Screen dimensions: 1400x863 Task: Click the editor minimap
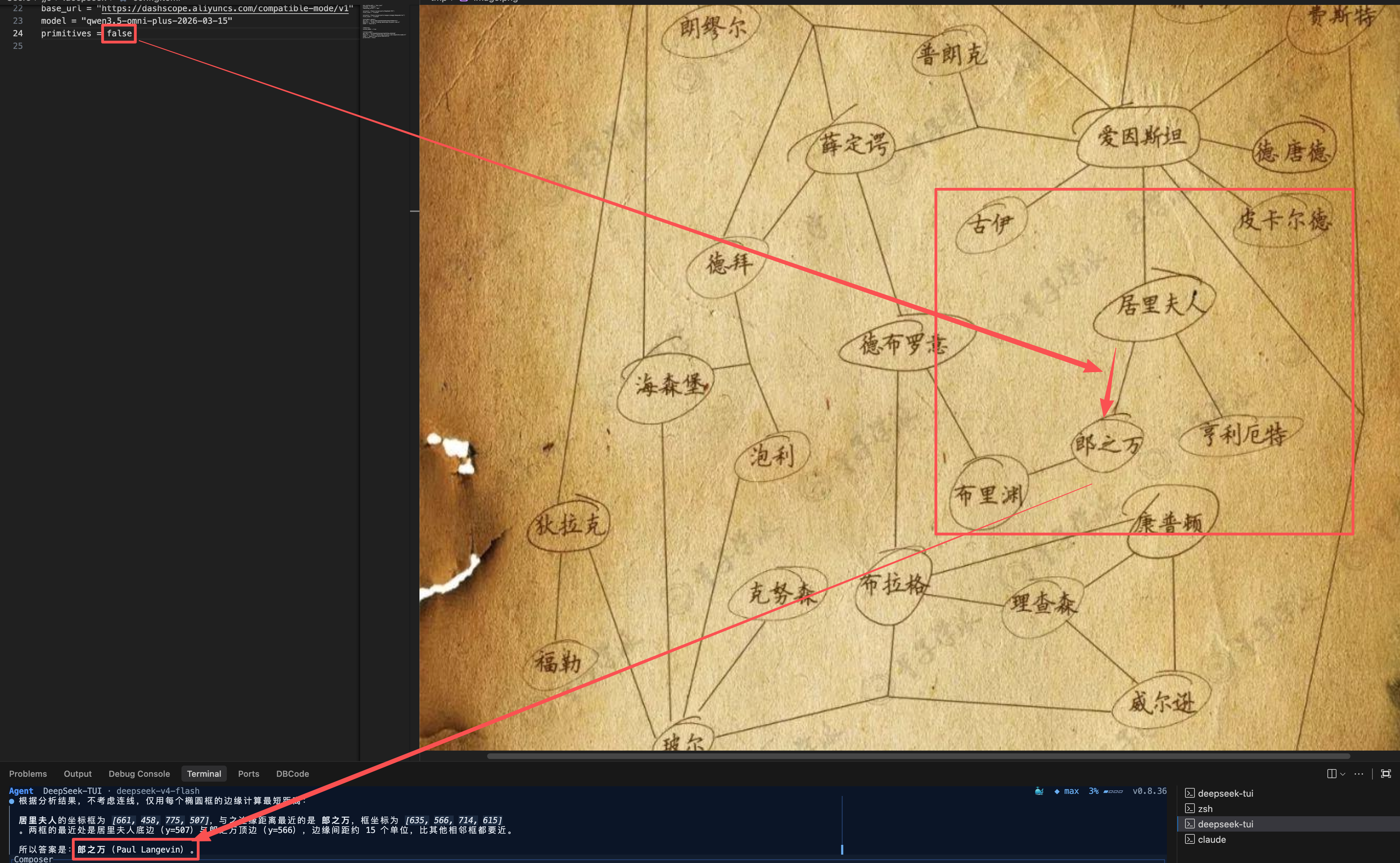pyautogui.click(x=385, y=21)
